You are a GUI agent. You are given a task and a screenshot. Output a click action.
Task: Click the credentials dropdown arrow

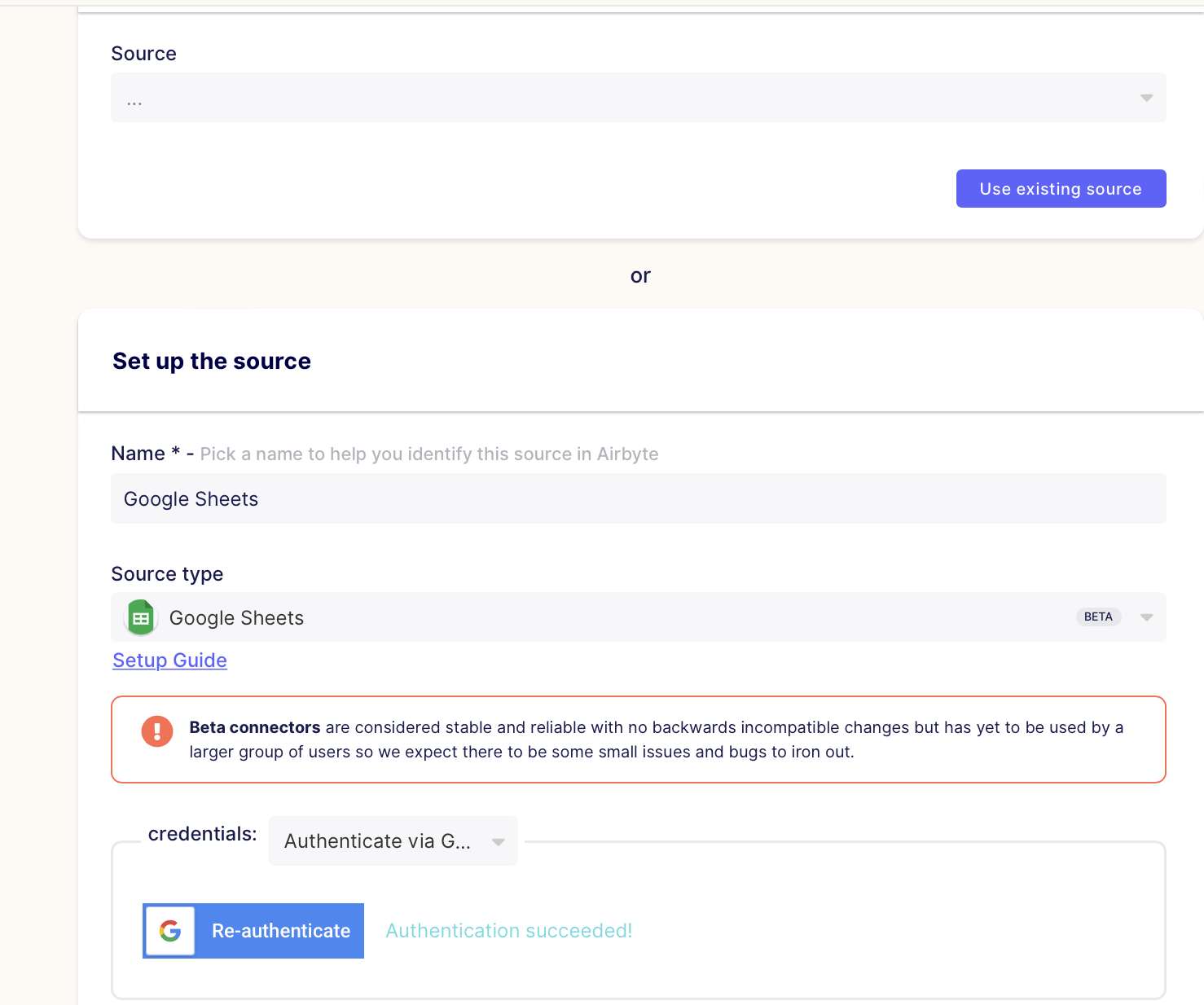[x=498, y=842]
